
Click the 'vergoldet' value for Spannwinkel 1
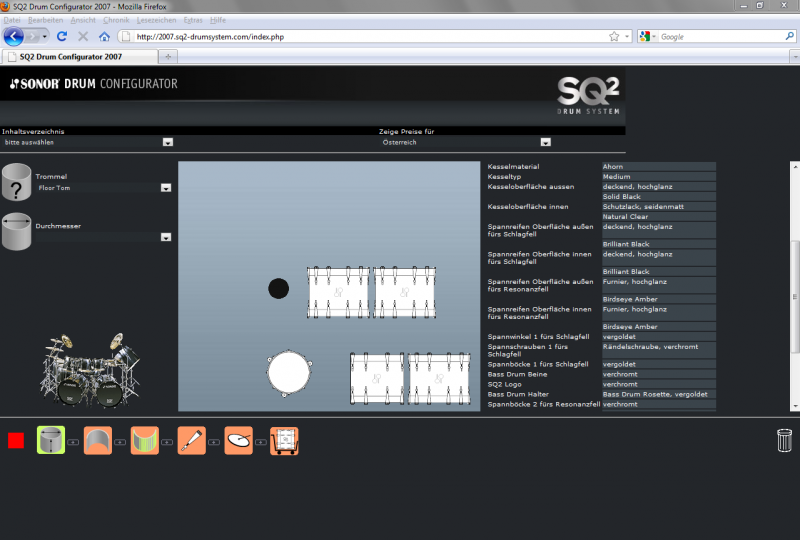click(659, 337)
